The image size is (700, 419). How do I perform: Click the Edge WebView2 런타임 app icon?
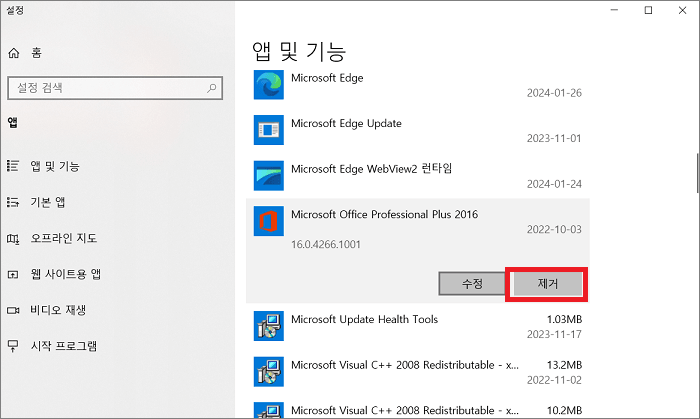269,175
